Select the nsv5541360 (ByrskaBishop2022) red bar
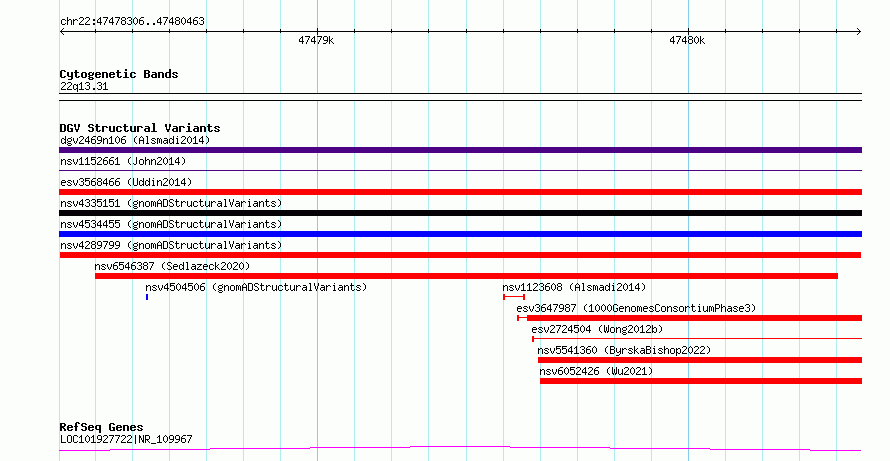 (699, 360)
